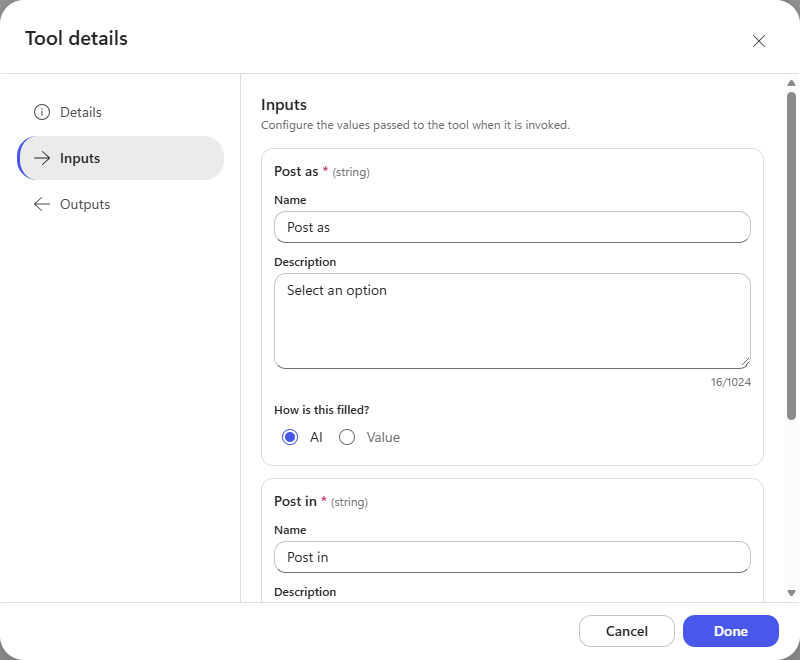Click the Outputs left-arrow icon
Image resolution: width=800 pixels, height=660 pixels.
click(x=42, y=204)
